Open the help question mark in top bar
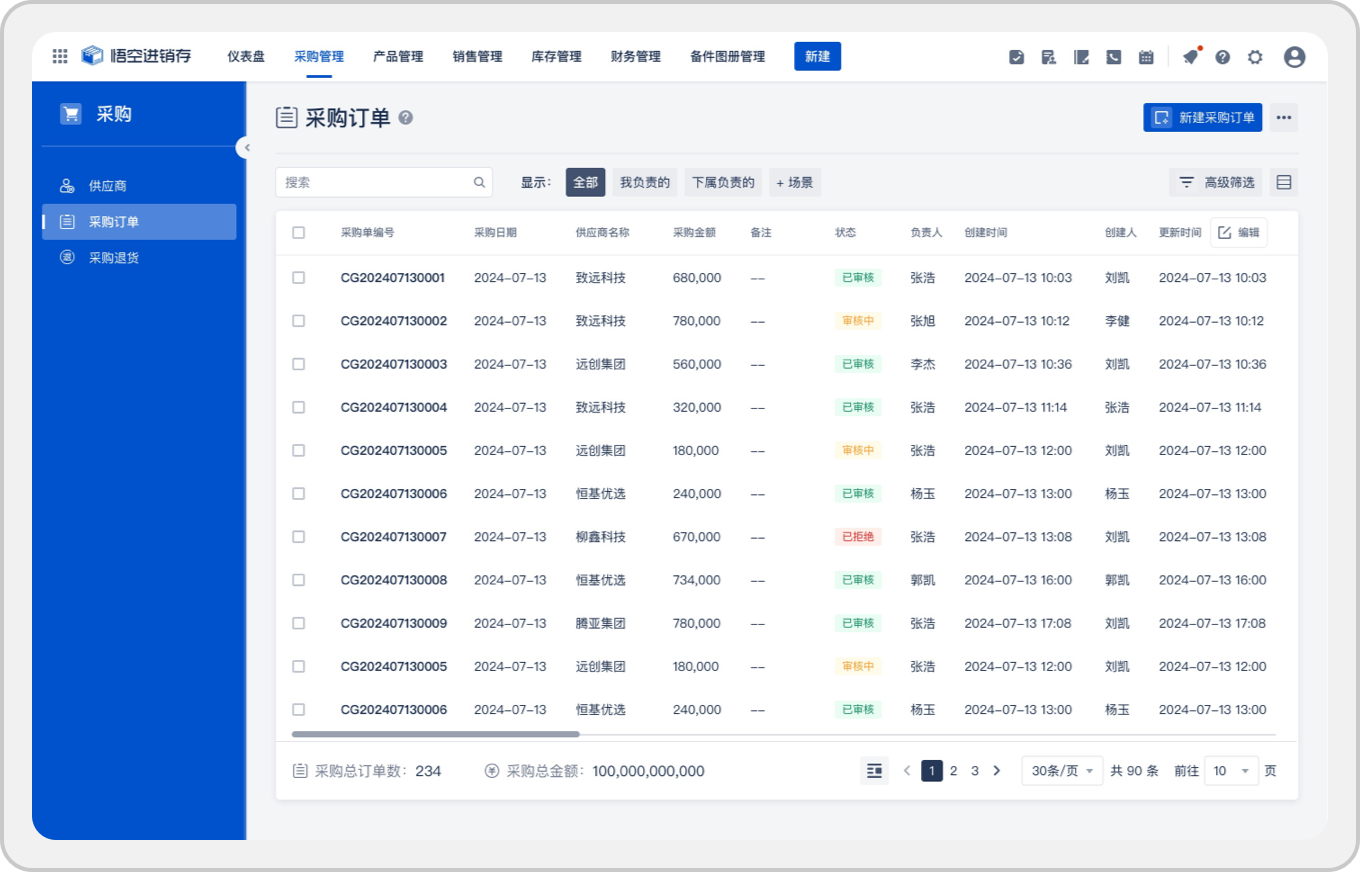Screen dimensions: 1360x872 coord(1222,57)
